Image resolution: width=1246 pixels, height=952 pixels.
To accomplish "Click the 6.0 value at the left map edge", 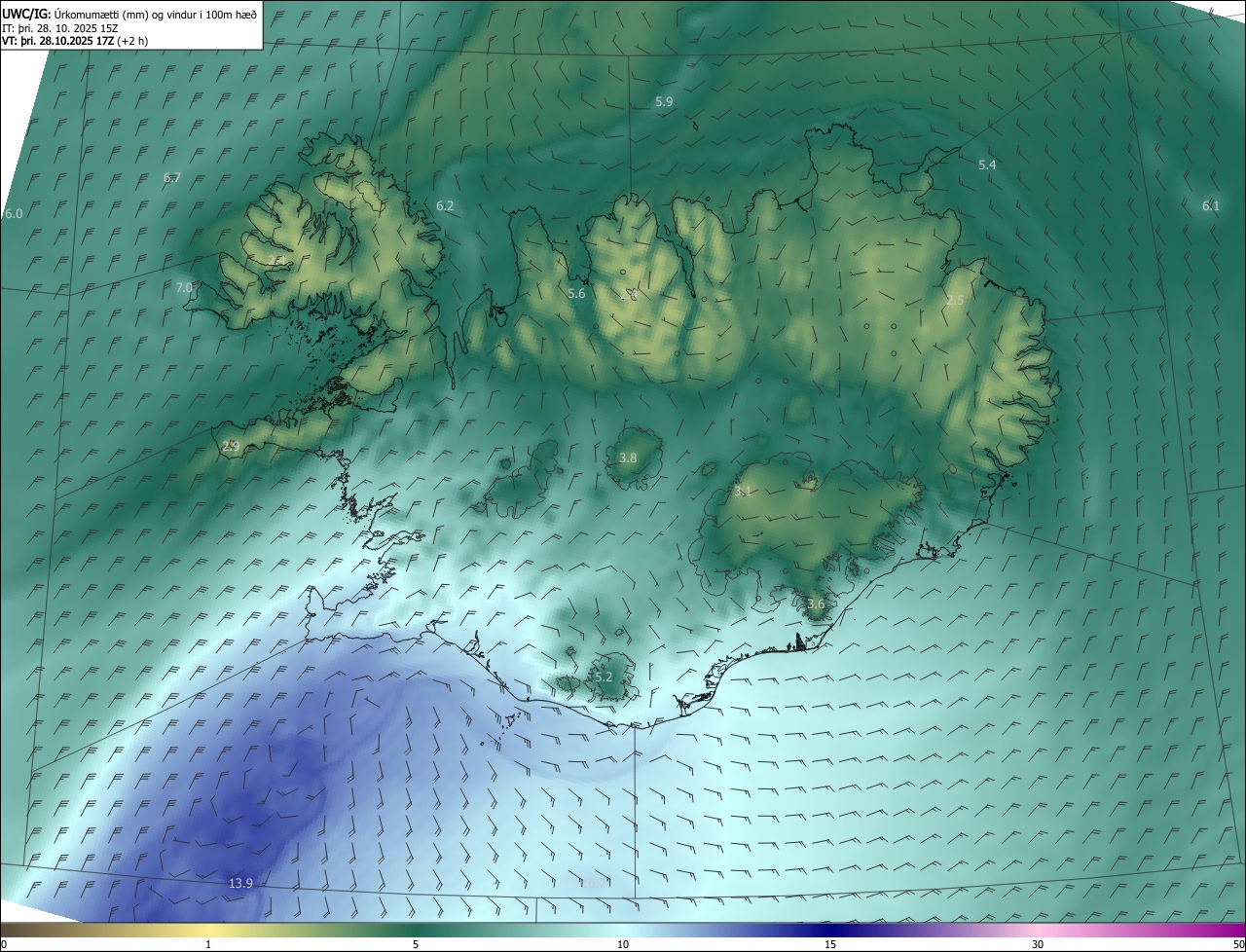I will tap(14, 214).
